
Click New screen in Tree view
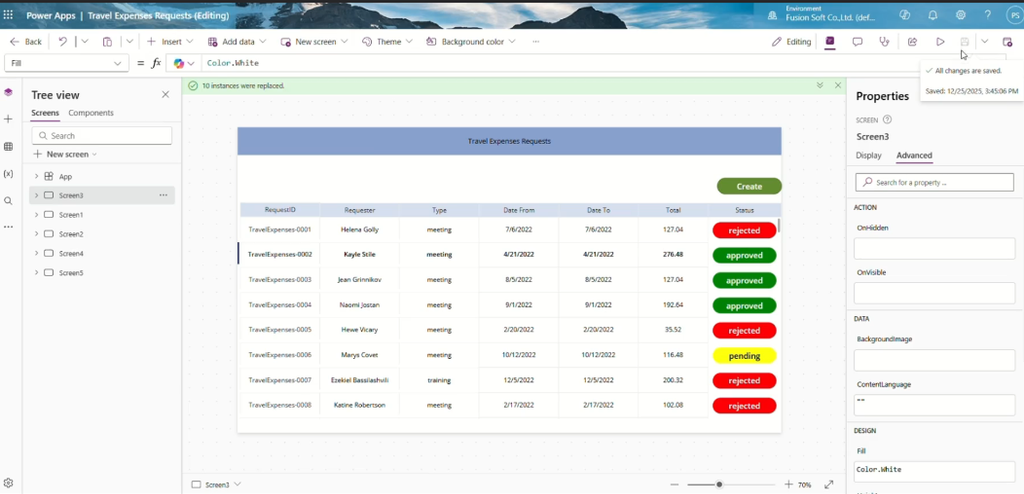pyautogui.click(x=65, y=154)
